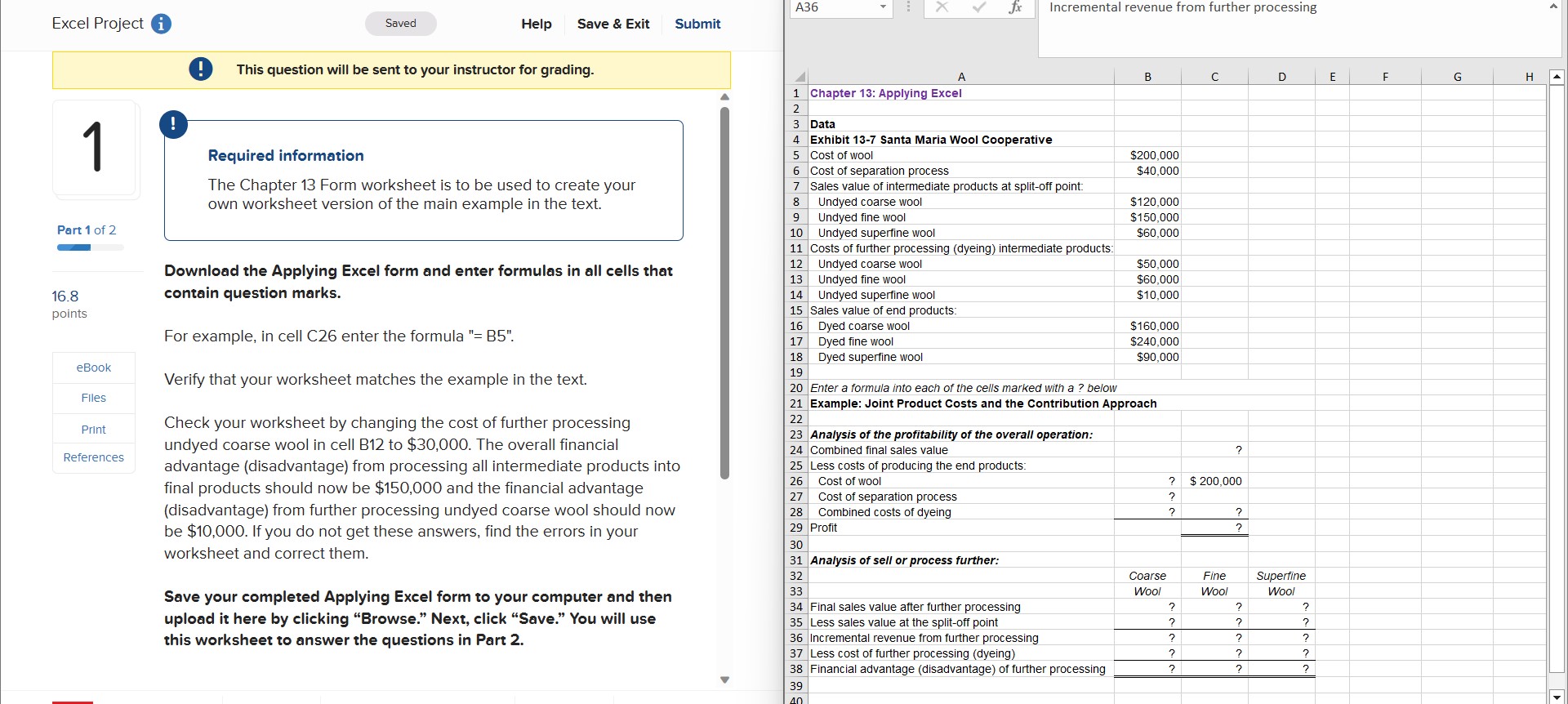This screenshot has height=704, width=1568.
Task: Click the $40,000 separation cost cell
Action: [1147, 171]
